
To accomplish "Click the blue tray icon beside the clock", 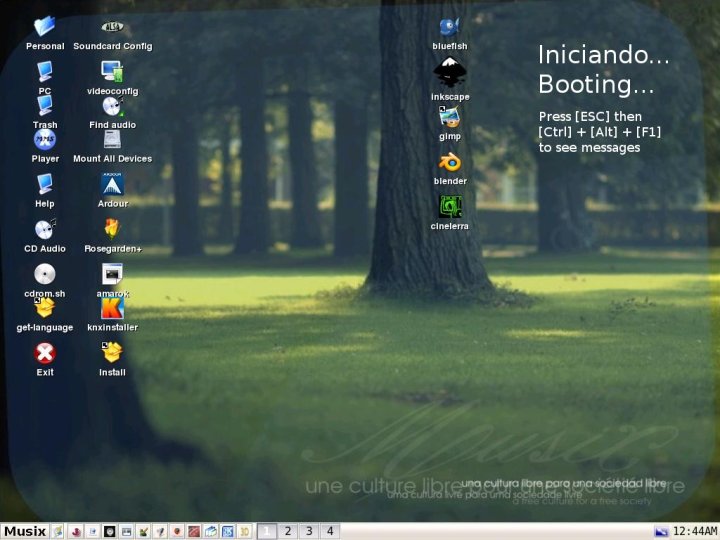I will point(662,532).
